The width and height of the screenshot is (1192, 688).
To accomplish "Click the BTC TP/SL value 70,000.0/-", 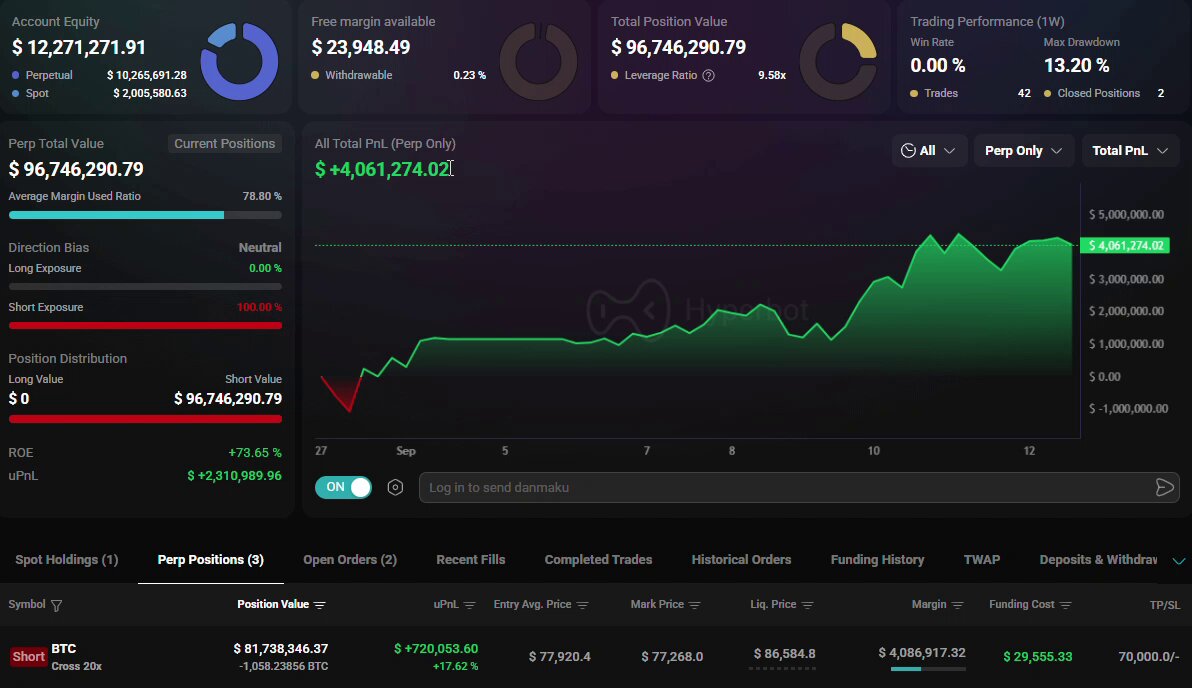I will click(1149, 656).
